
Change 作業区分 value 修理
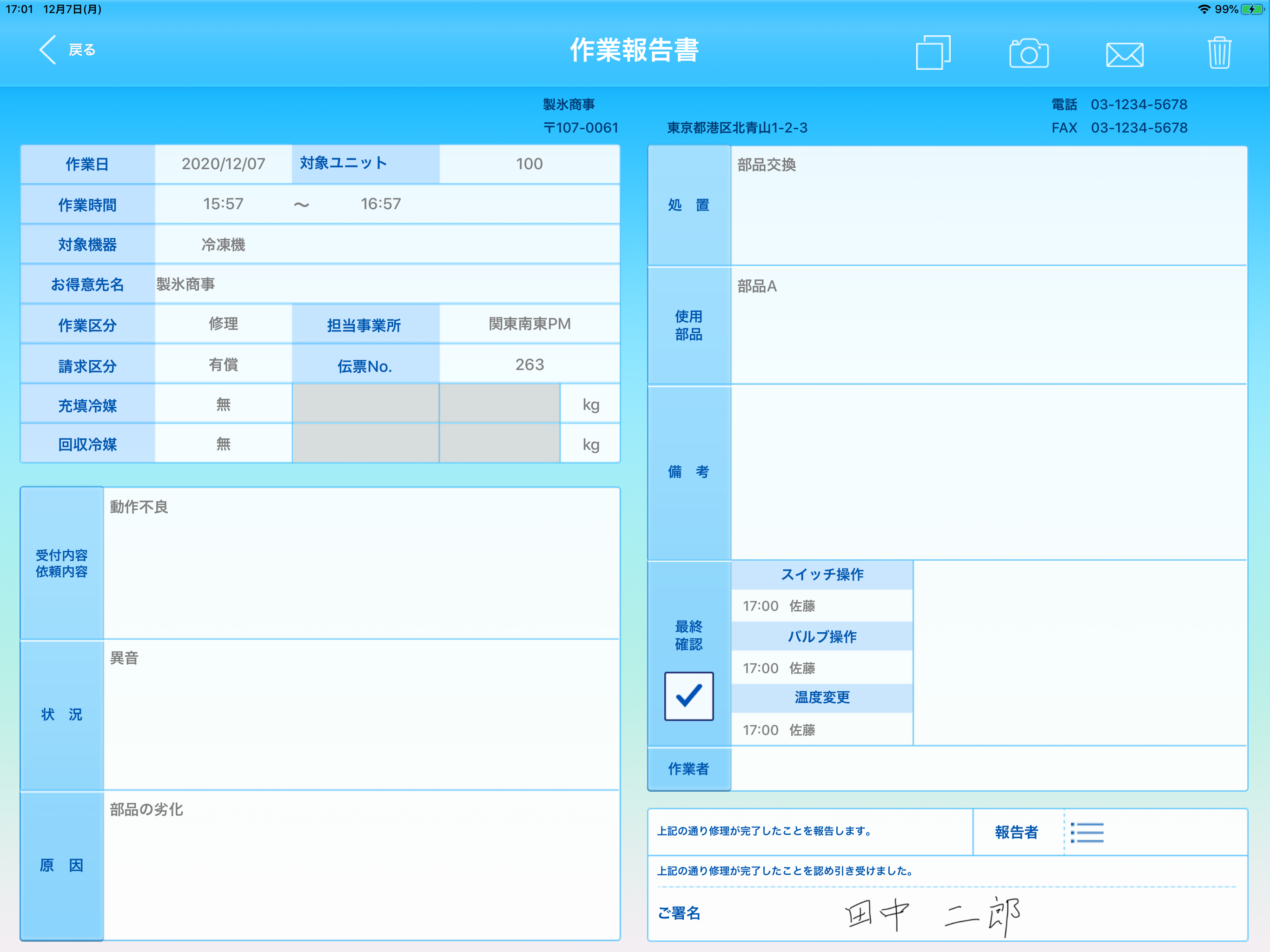223,324
